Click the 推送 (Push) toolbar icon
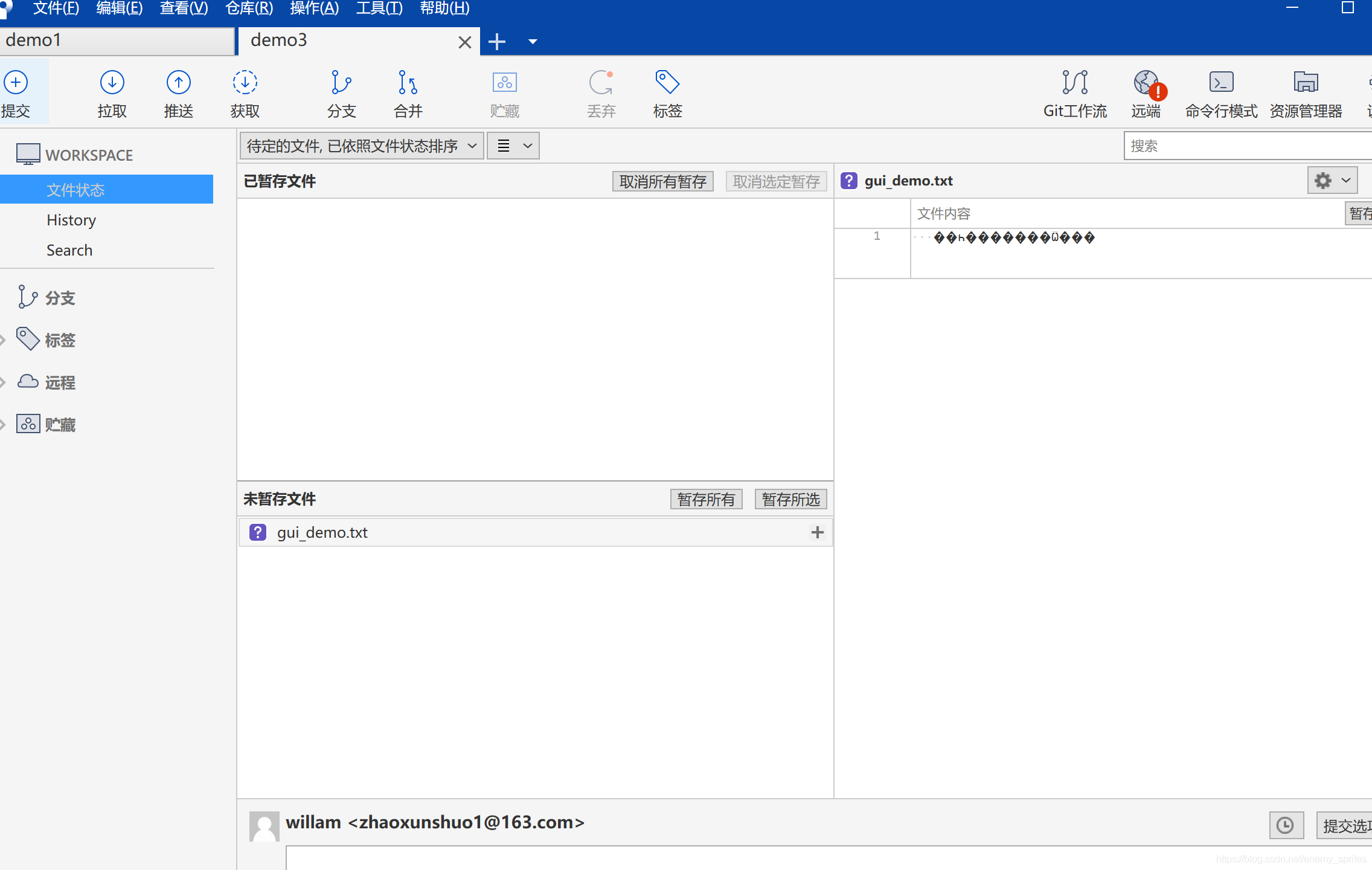This screenshot has height=870, width=1372. [x=178, y=93]
